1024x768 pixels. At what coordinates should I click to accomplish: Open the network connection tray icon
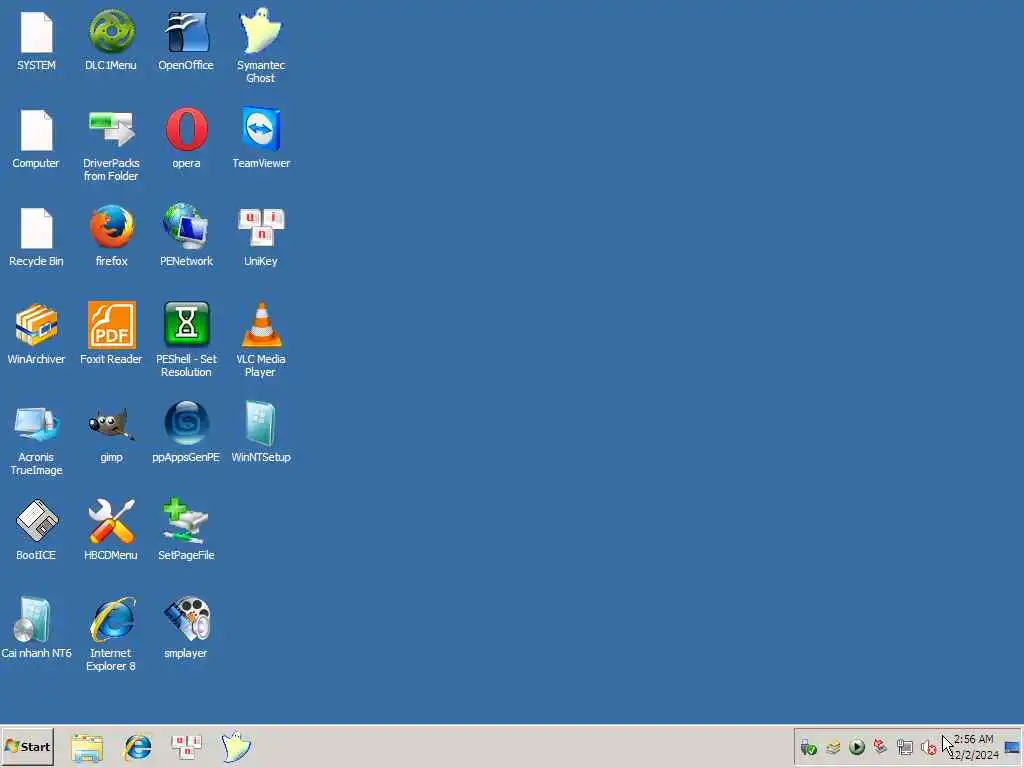point(904,747)
